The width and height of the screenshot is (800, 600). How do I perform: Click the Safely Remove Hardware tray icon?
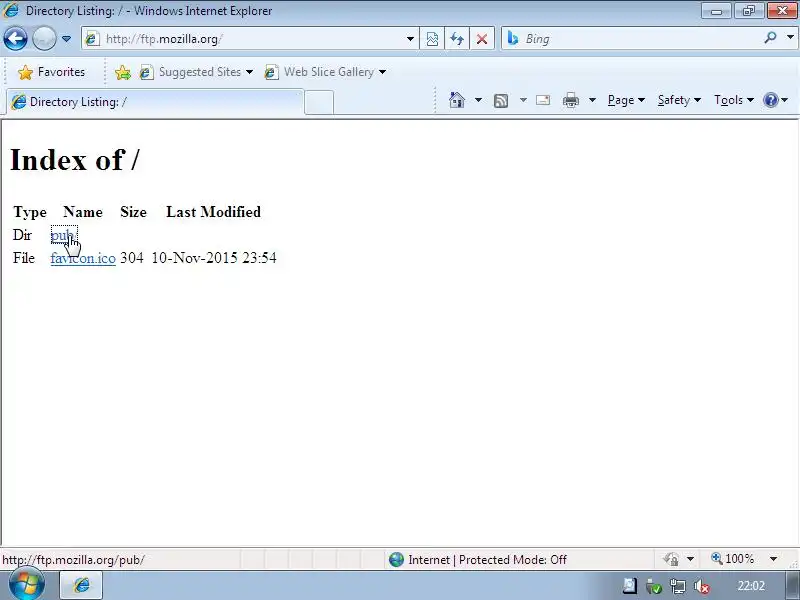coord(654,587)
